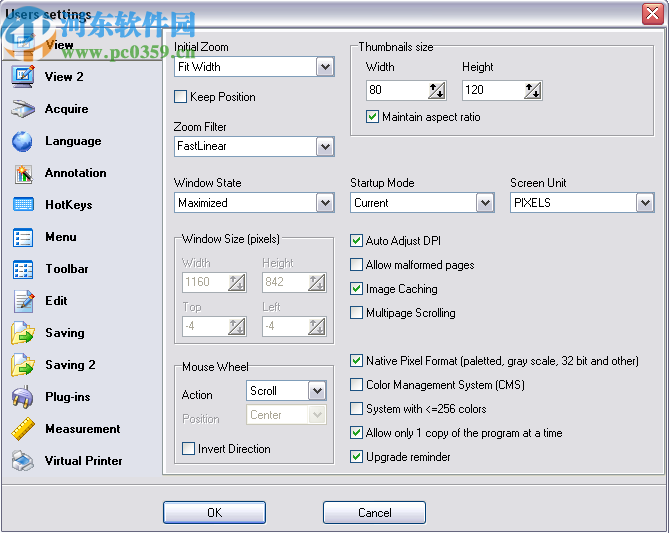Enable Color Management System (CMS)
Image resolution: width=669 pixels, height=533 pixels.
pyautogui.click(x=357, y=385)
